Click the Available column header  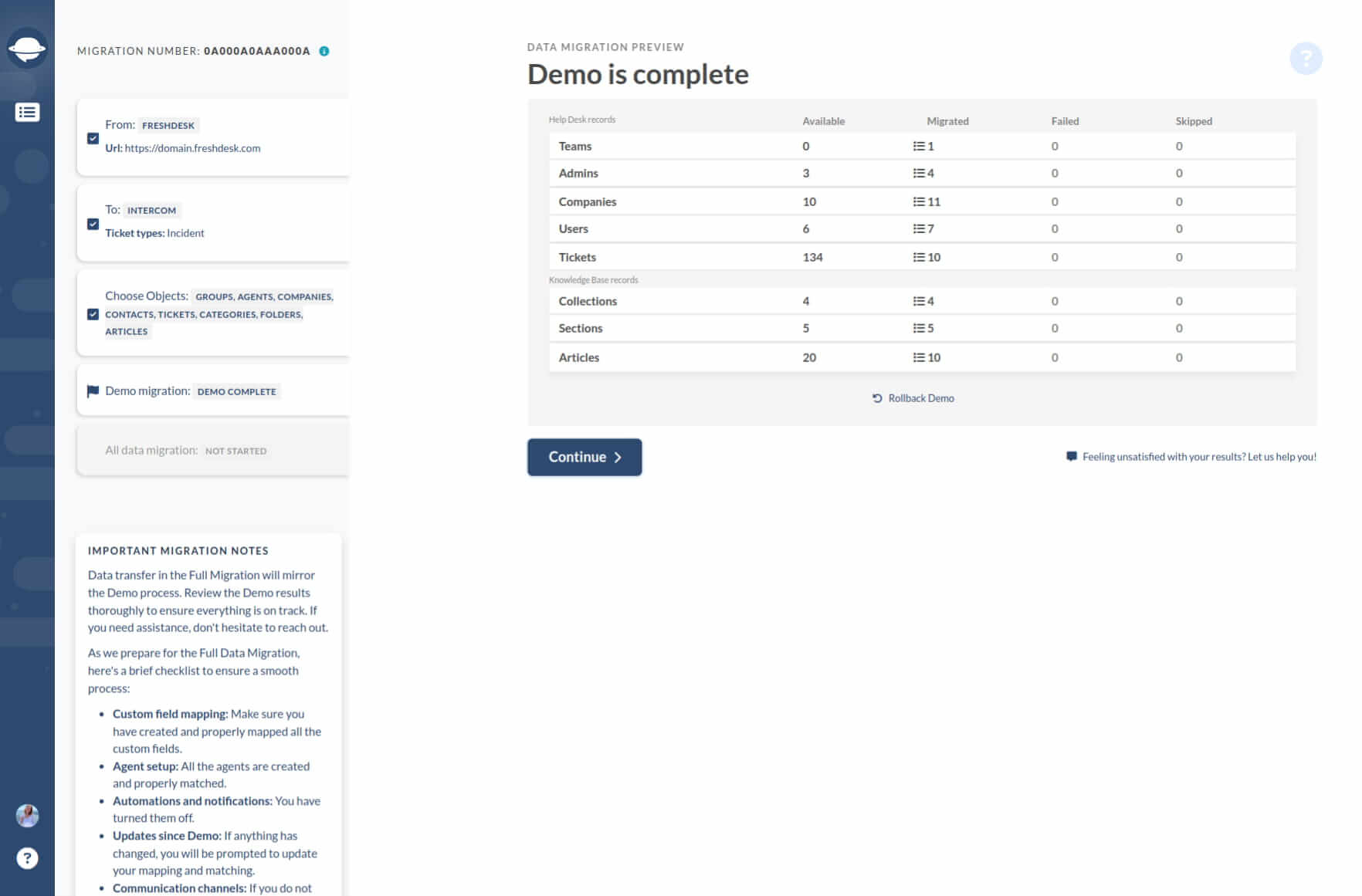coord(823,121)
